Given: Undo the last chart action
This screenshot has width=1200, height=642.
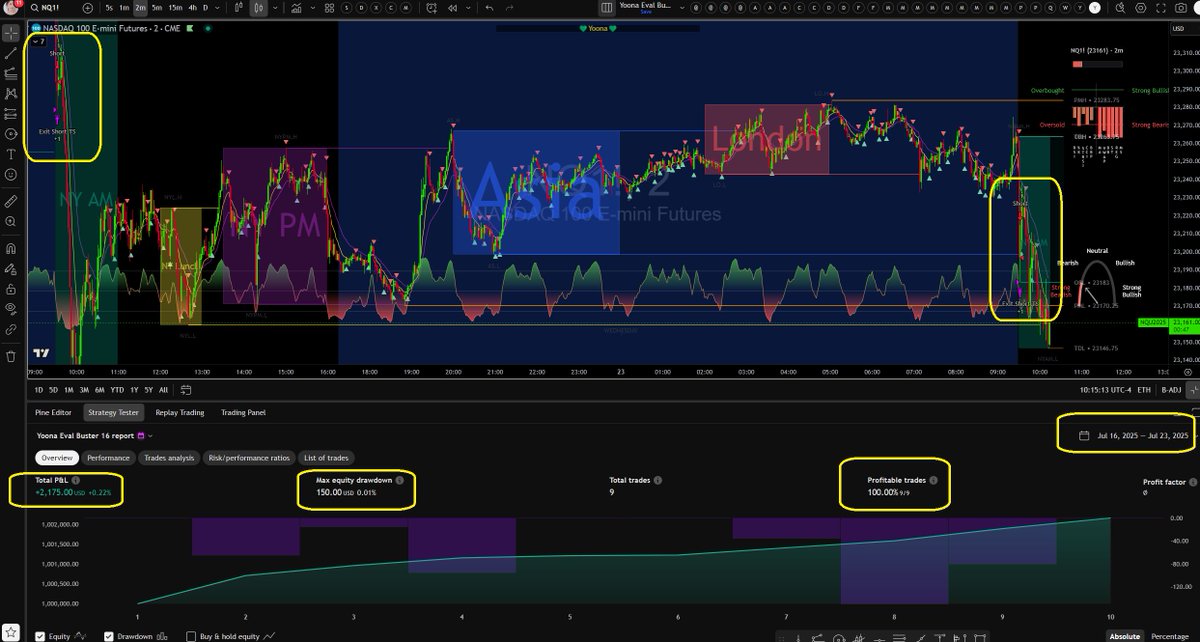Looking at the screenshot, I should click(489, 8).
